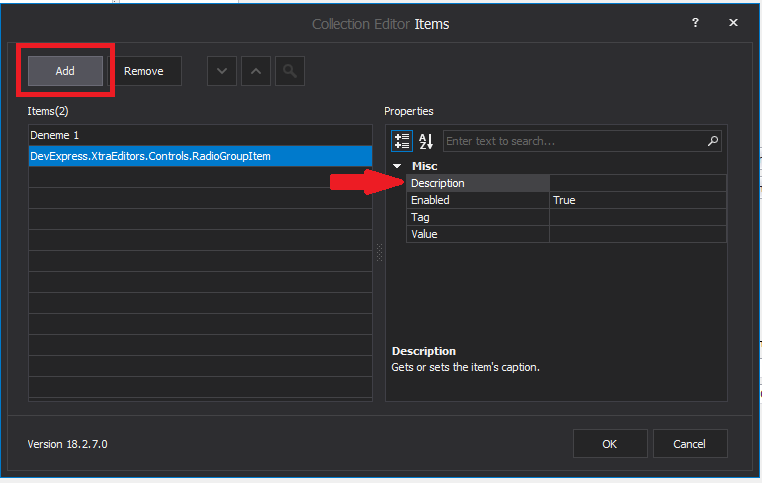Collapse the Misc property category
Image resolution: width=762 pixels, height=483 pixels.
tap(398, 166)
